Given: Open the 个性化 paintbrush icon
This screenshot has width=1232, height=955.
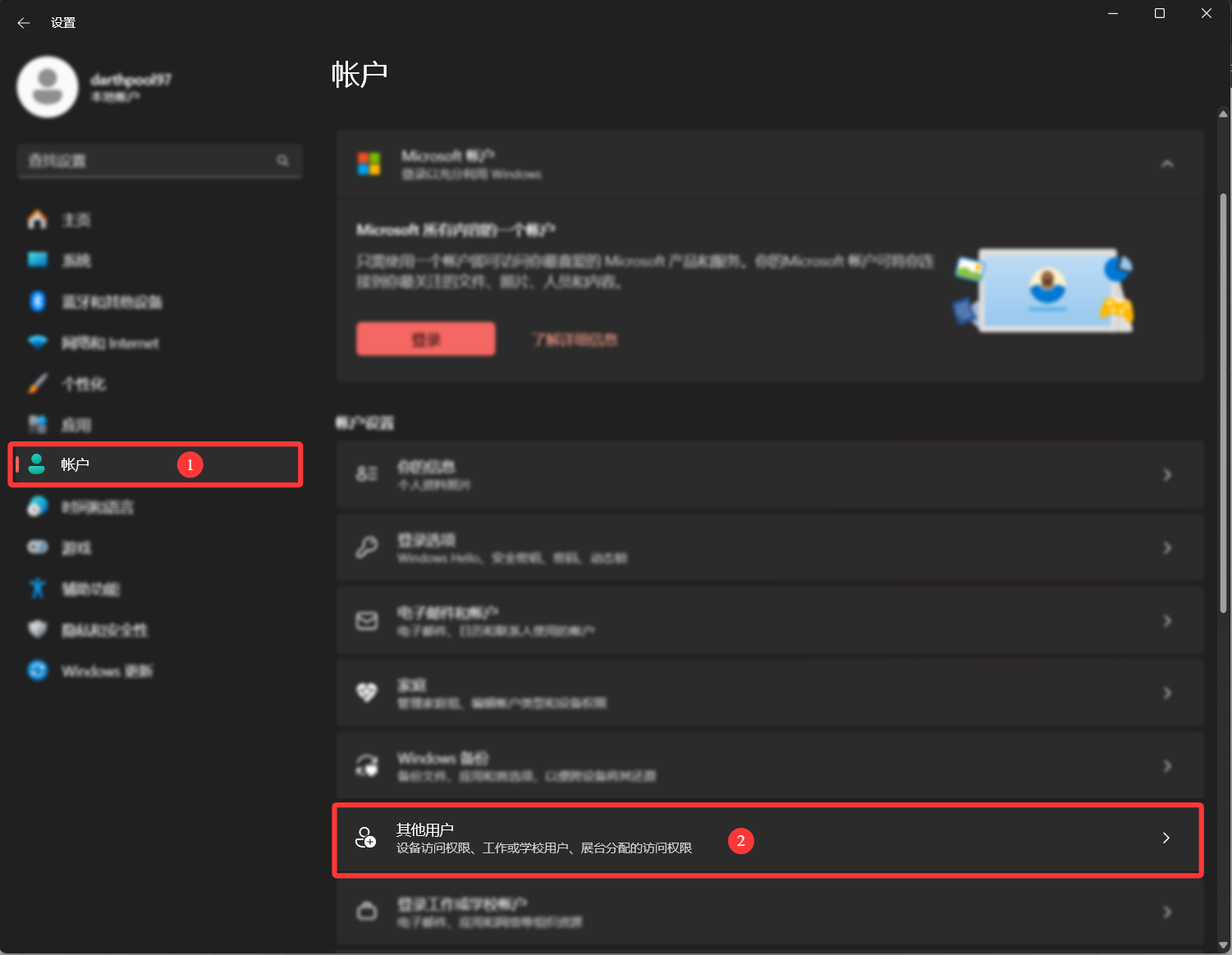Looking at the screenshot, I should click(x=38, y=383).
